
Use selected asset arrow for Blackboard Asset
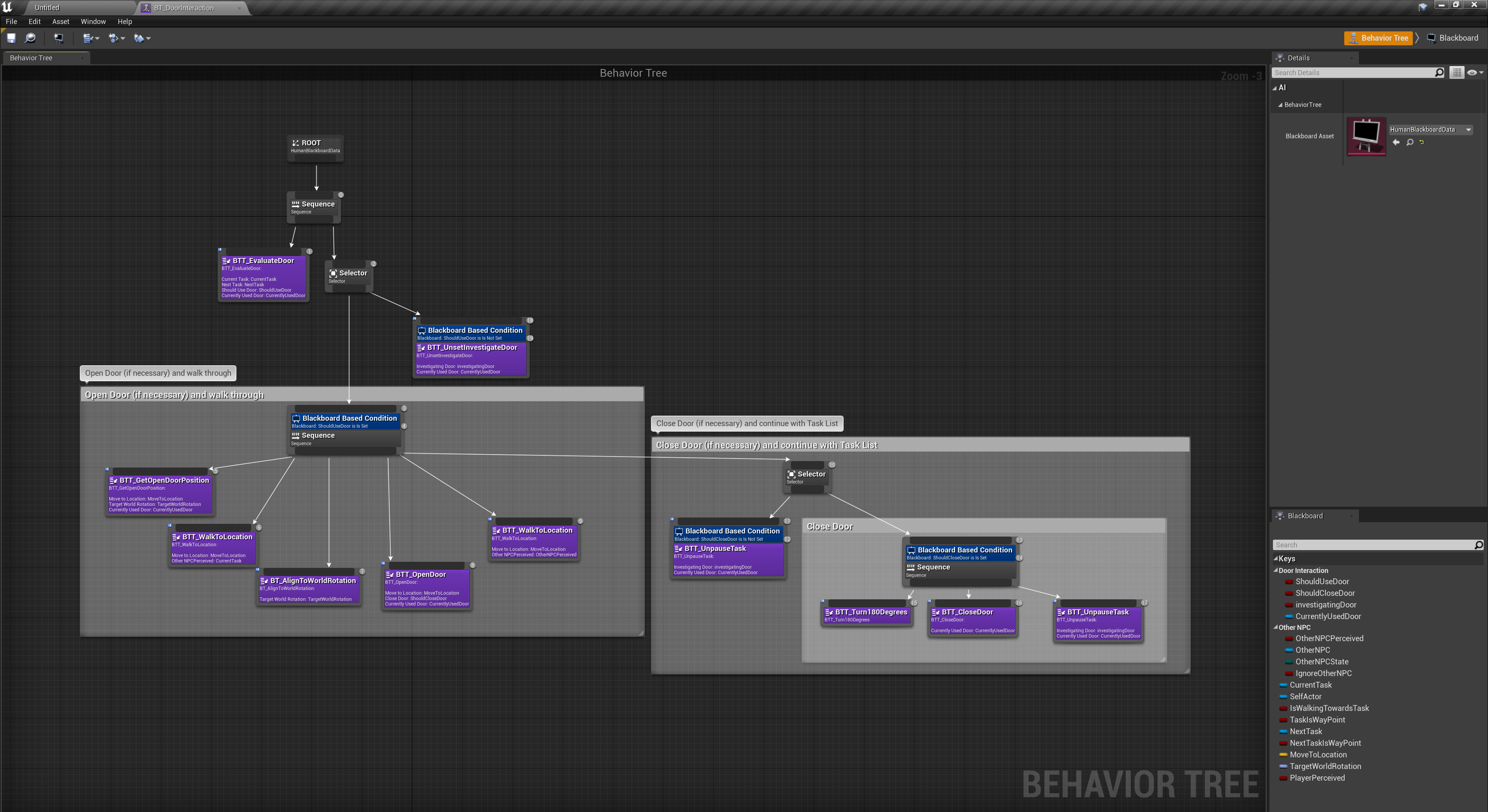1396,142
